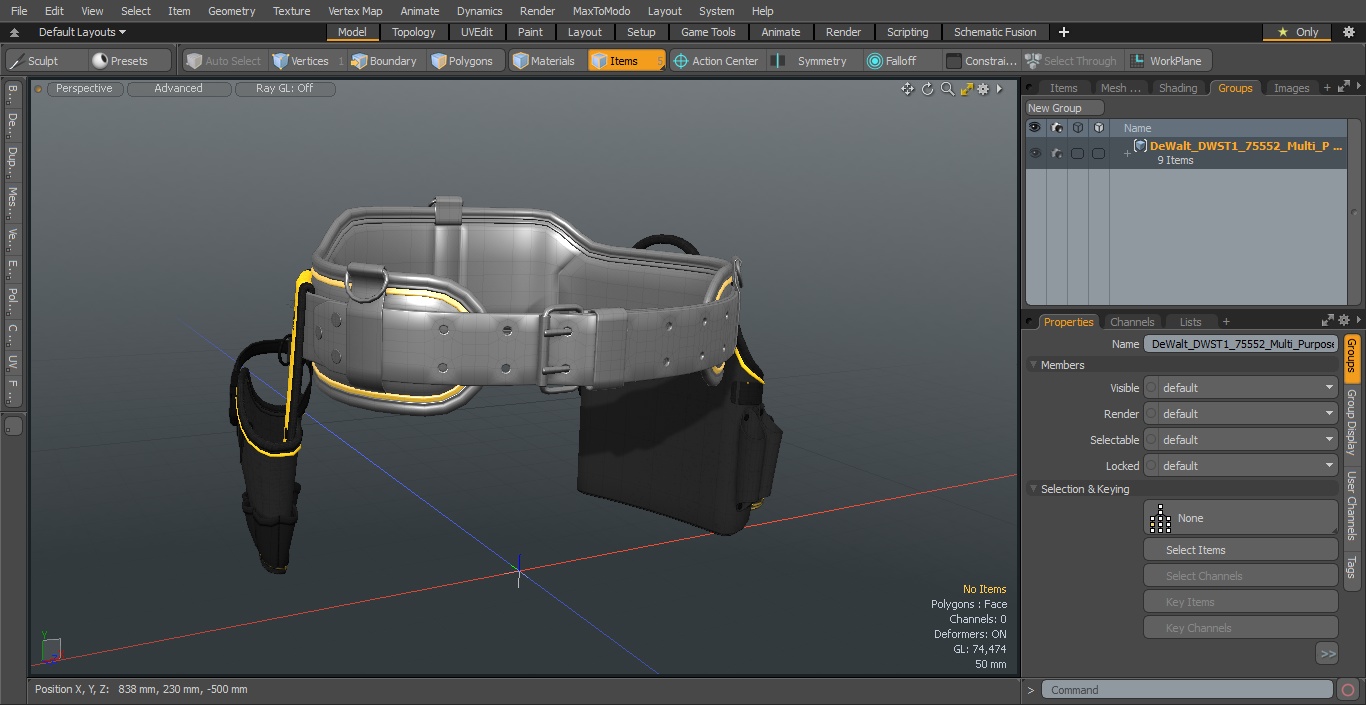Expand the DeWalt group with plus sign
The height and width of the screenshot is (705, 1366).
point(1127,153)
